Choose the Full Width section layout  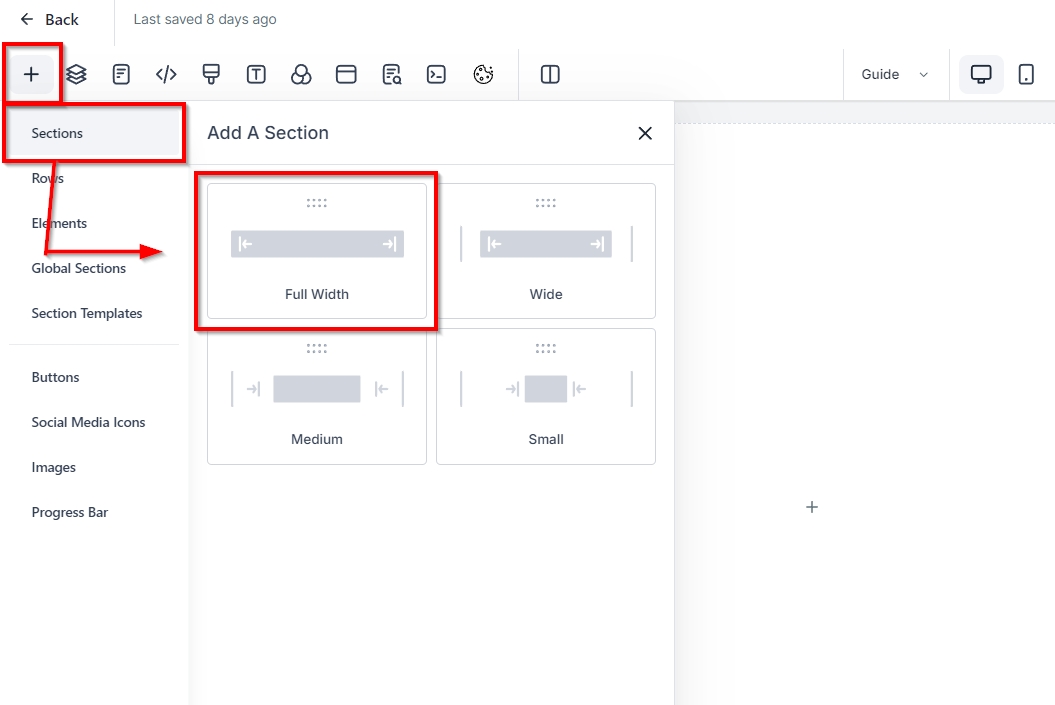317,251
